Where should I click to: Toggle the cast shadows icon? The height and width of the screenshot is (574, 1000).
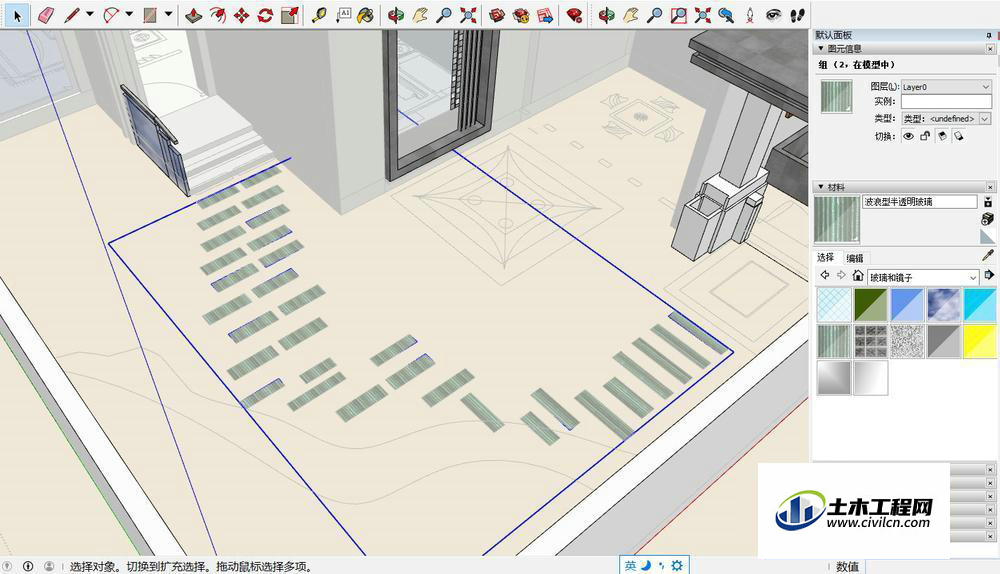click(942, 136)
